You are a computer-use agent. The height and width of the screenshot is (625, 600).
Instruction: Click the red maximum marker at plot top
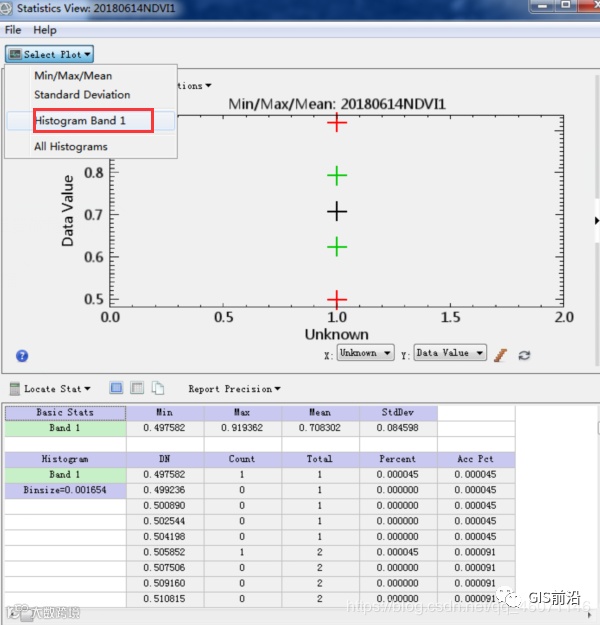(337, 122)
